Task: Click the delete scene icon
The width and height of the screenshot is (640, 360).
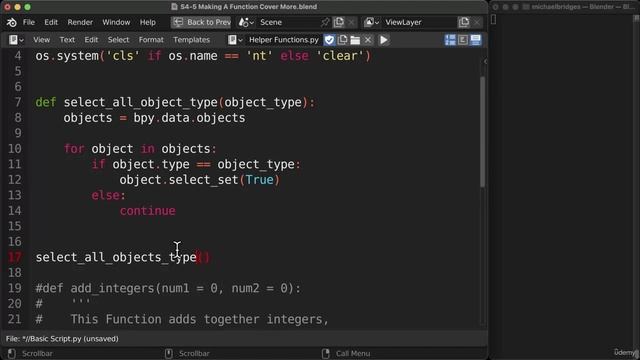Action: pos(351,22)
